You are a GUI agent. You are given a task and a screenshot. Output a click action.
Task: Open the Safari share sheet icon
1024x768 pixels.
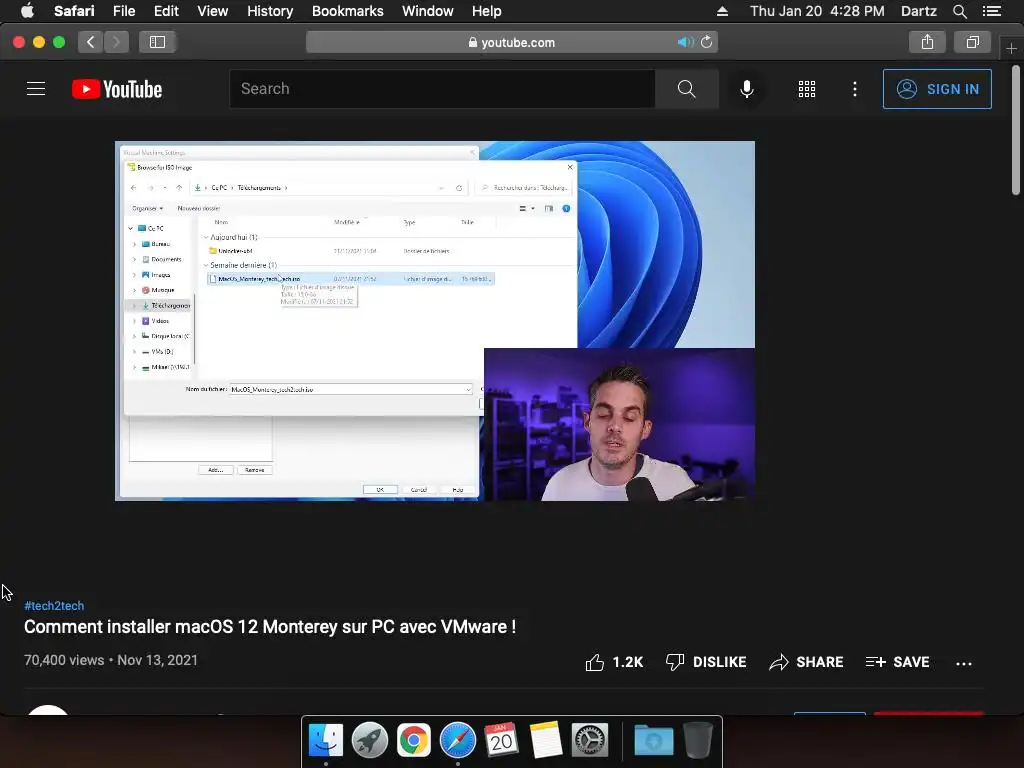click(x=927, y=42)
